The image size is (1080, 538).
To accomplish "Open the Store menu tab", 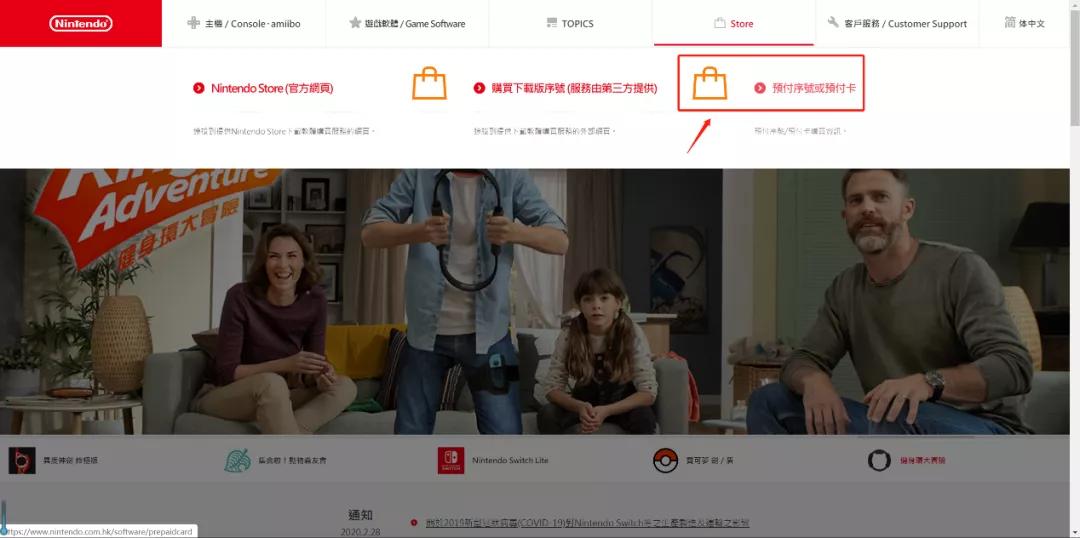I will [x=734, y=23].
